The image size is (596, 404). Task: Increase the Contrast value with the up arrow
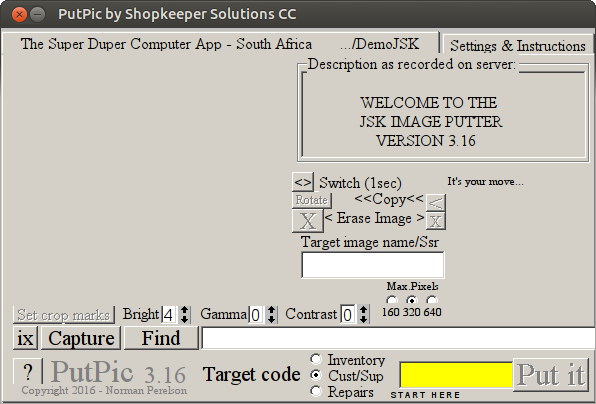click(363, 310)
